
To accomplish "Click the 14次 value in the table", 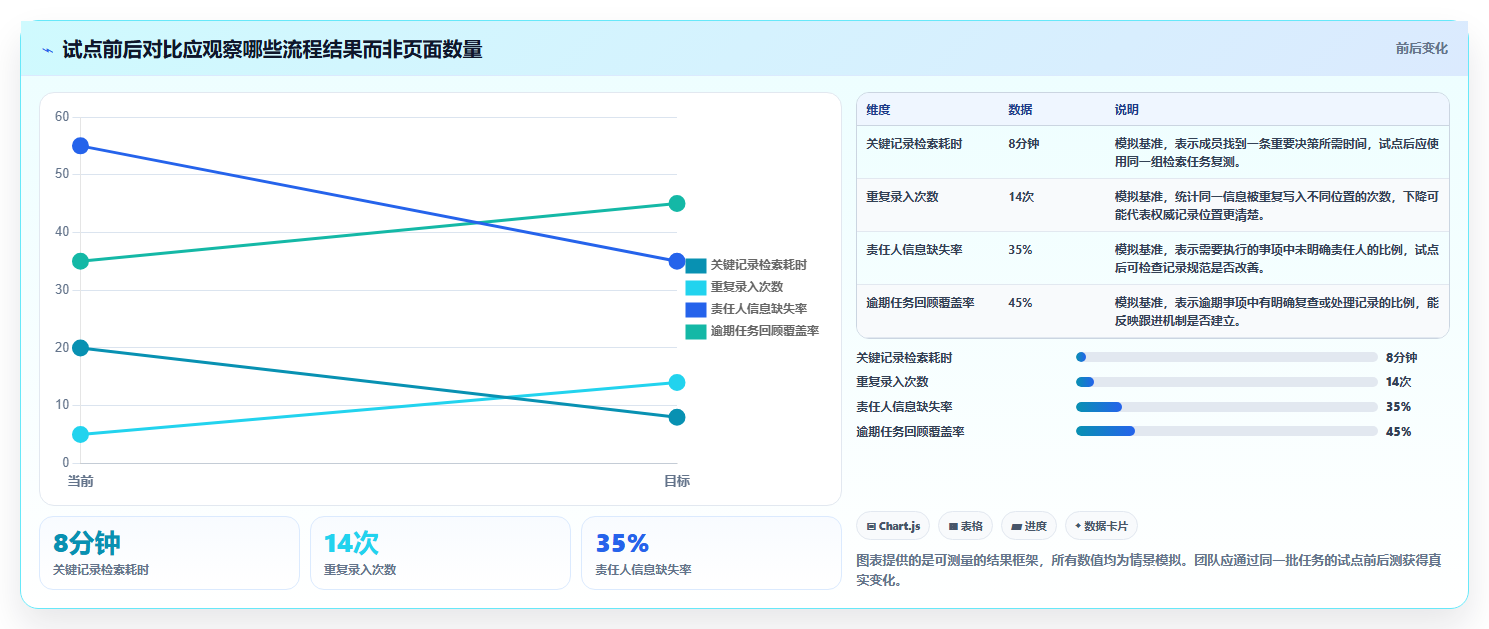I will pos(1021,197).
